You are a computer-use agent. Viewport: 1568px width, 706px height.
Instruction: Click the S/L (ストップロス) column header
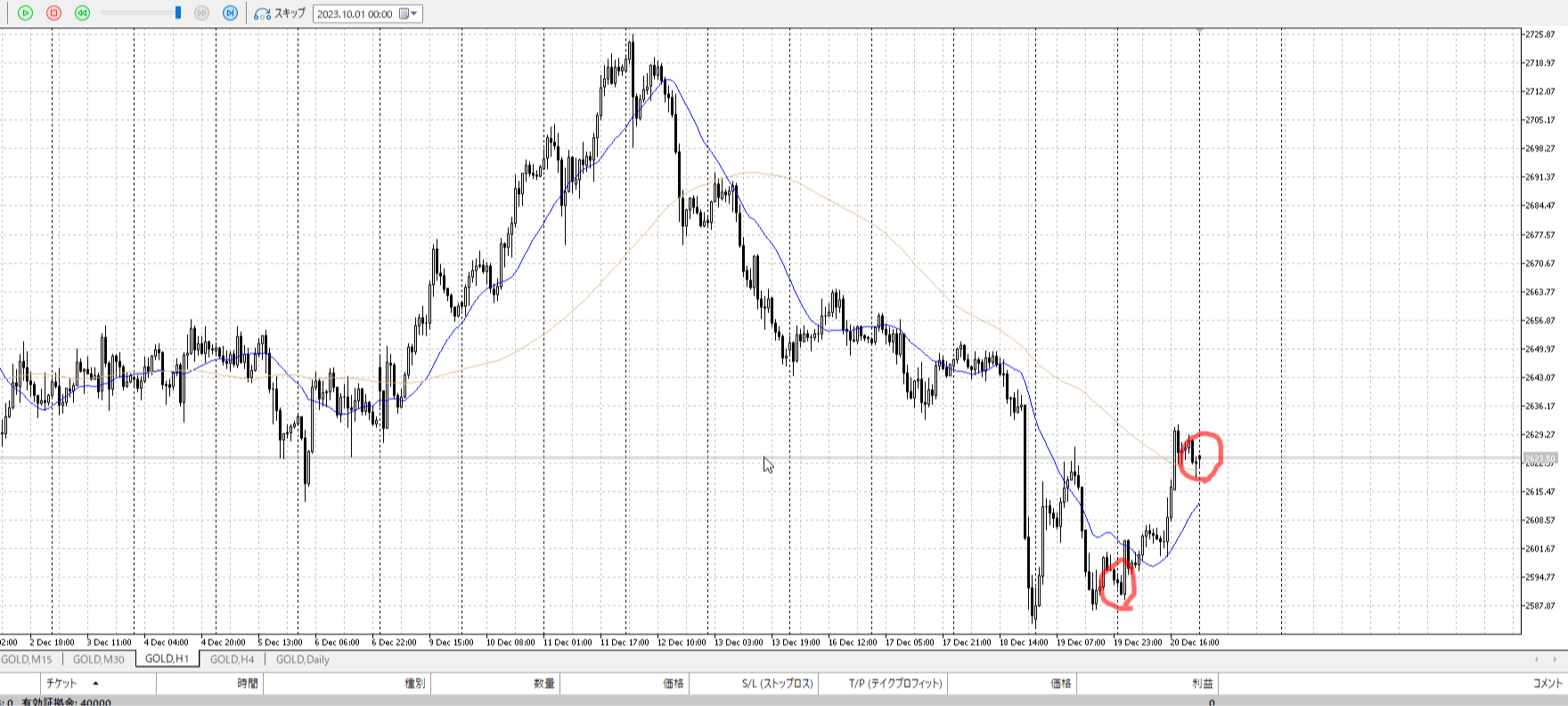[x=777, y=684]
